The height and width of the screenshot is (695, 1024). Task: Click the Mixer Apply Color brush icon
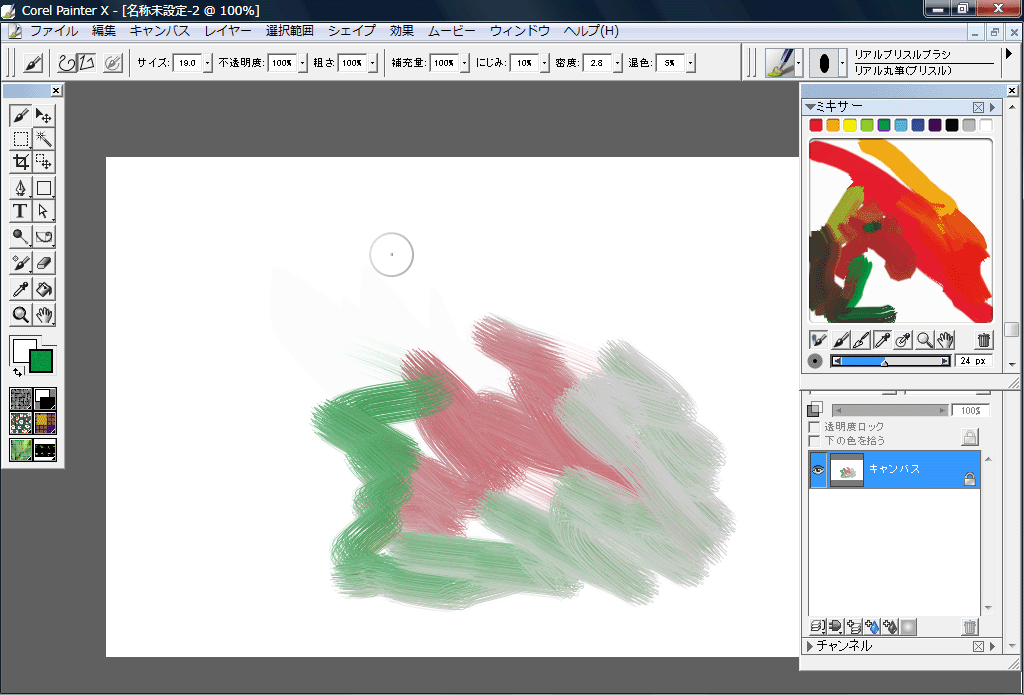coord(841,340)
